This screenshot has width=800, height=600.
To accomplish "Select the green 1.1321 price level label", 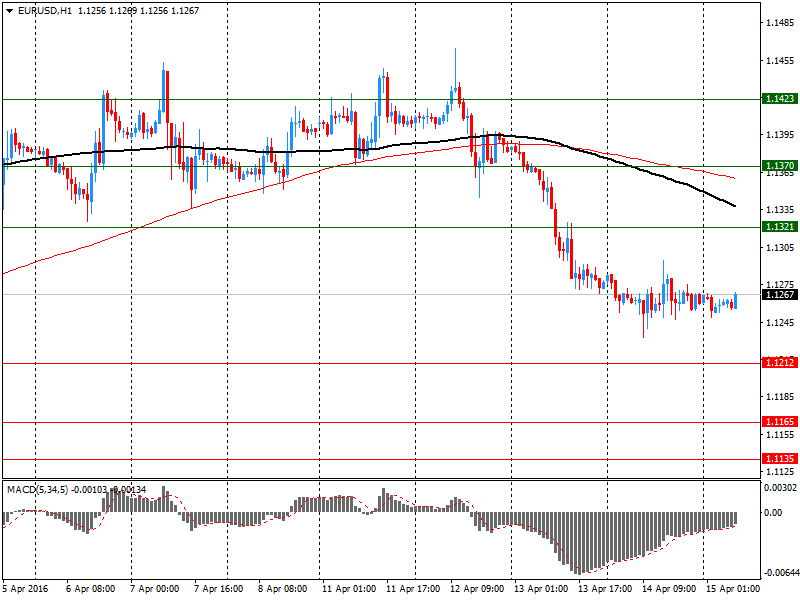I will tap(779, 227).
